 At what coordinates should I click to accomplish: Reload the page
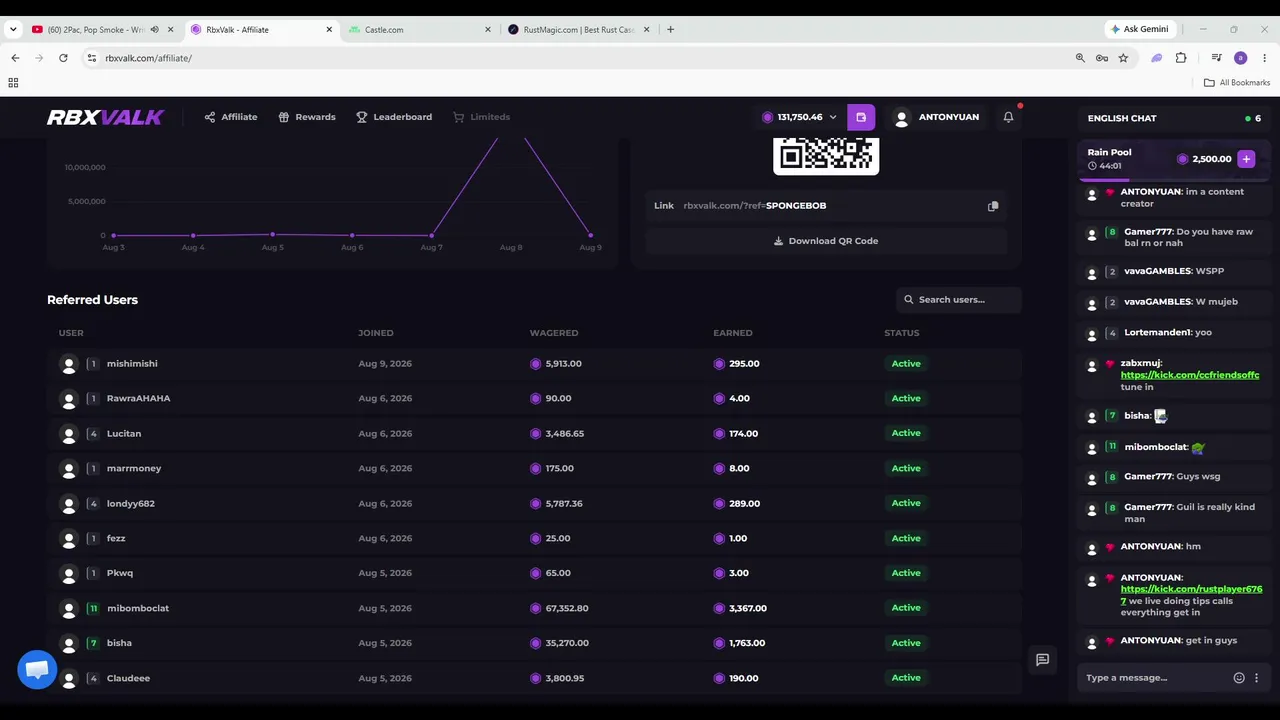click(63, 58)
